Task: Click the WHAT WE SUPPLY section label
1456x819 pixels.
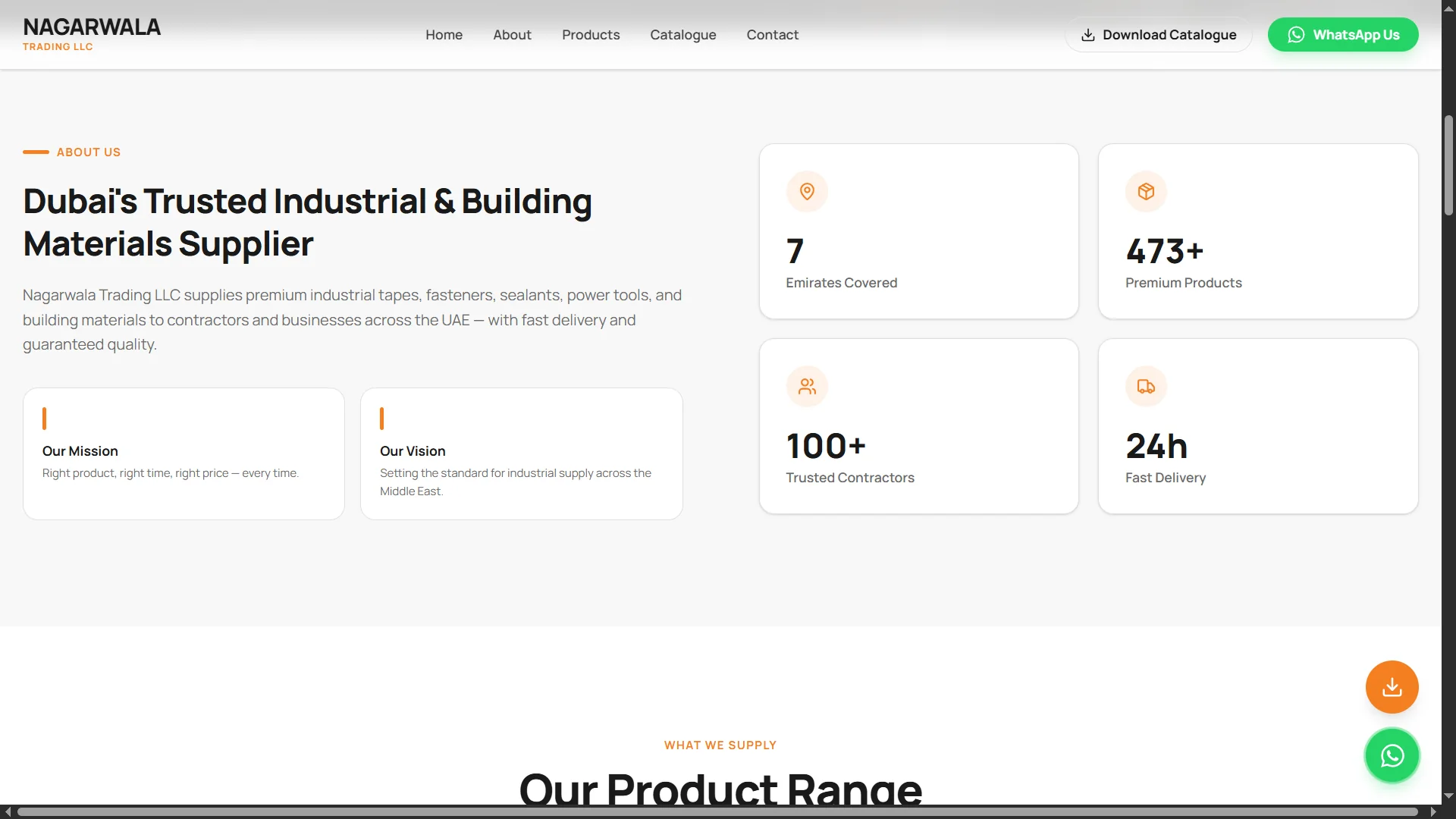Action: click(x=720, y=745)
